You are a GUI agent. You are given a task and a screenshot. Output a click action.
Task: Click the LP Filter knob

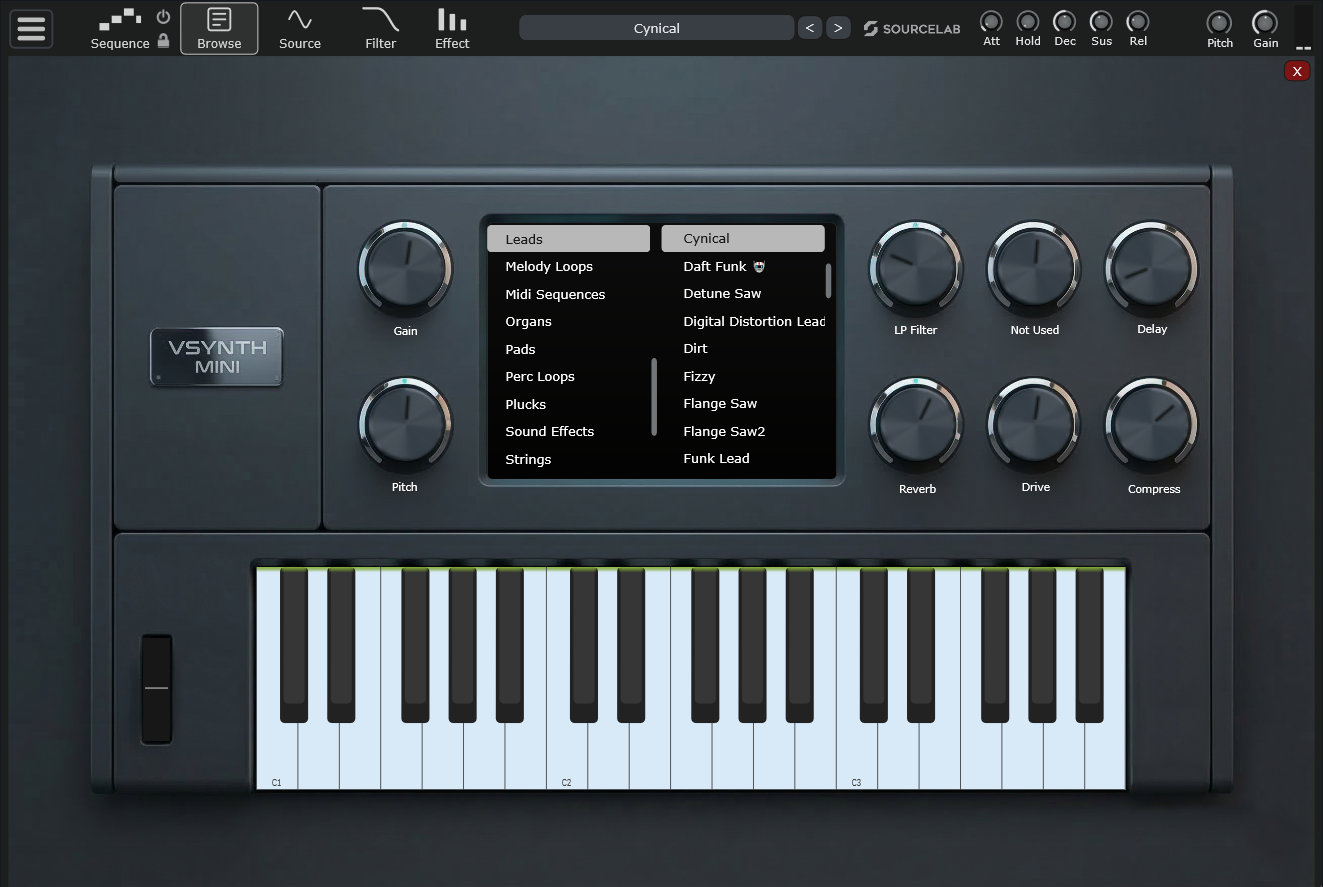(915, 268)
